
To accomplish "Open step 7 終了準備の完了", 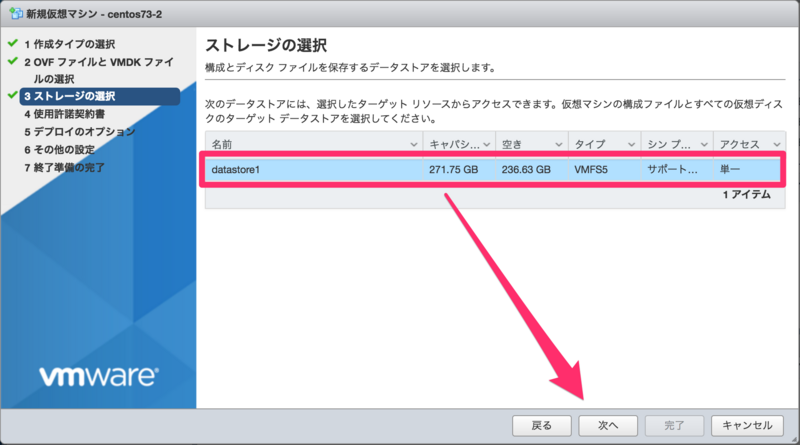I will pos(64,167).
